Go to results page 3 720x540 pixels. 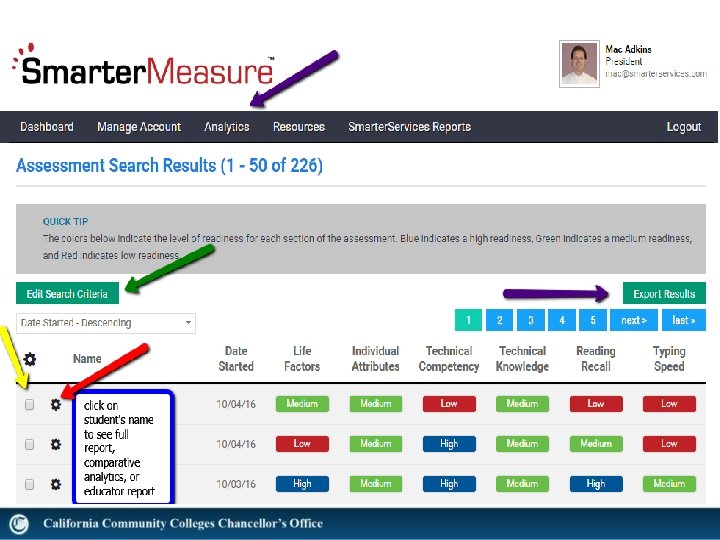point(531,320)
